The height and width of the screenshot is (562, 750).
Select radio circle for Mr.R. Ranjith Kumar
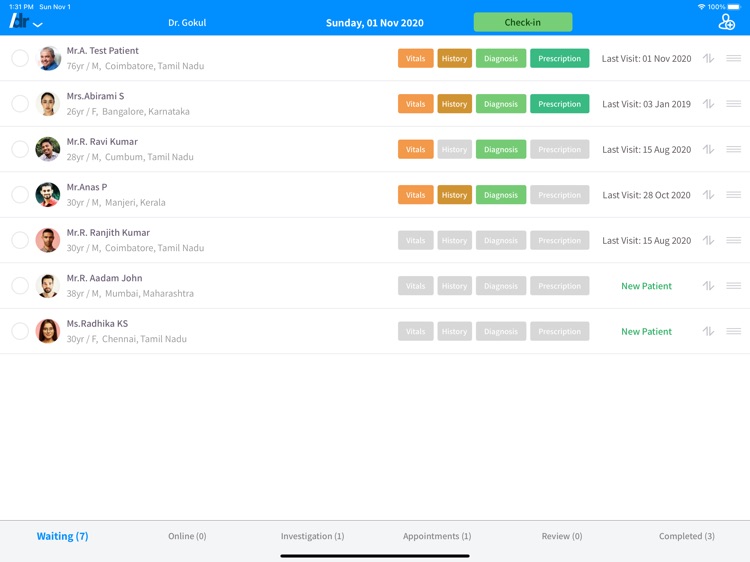pyautogui.click(x=20, y=240)
